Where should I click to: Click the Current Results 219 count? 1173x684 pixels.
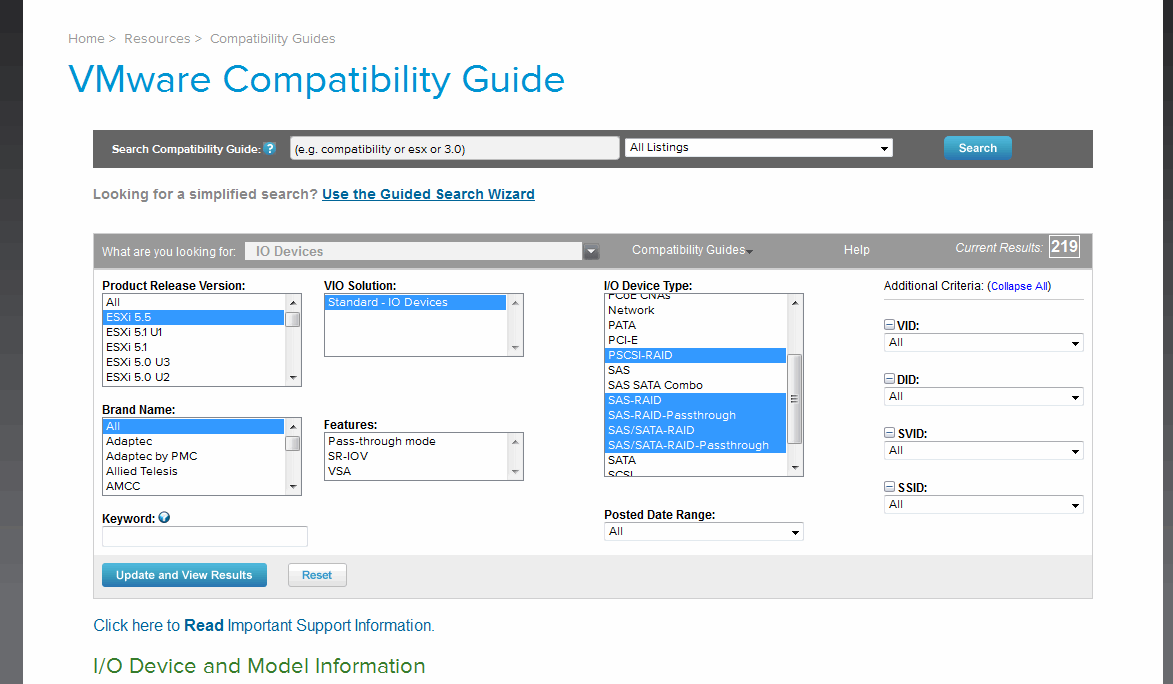click(1064, 246)
